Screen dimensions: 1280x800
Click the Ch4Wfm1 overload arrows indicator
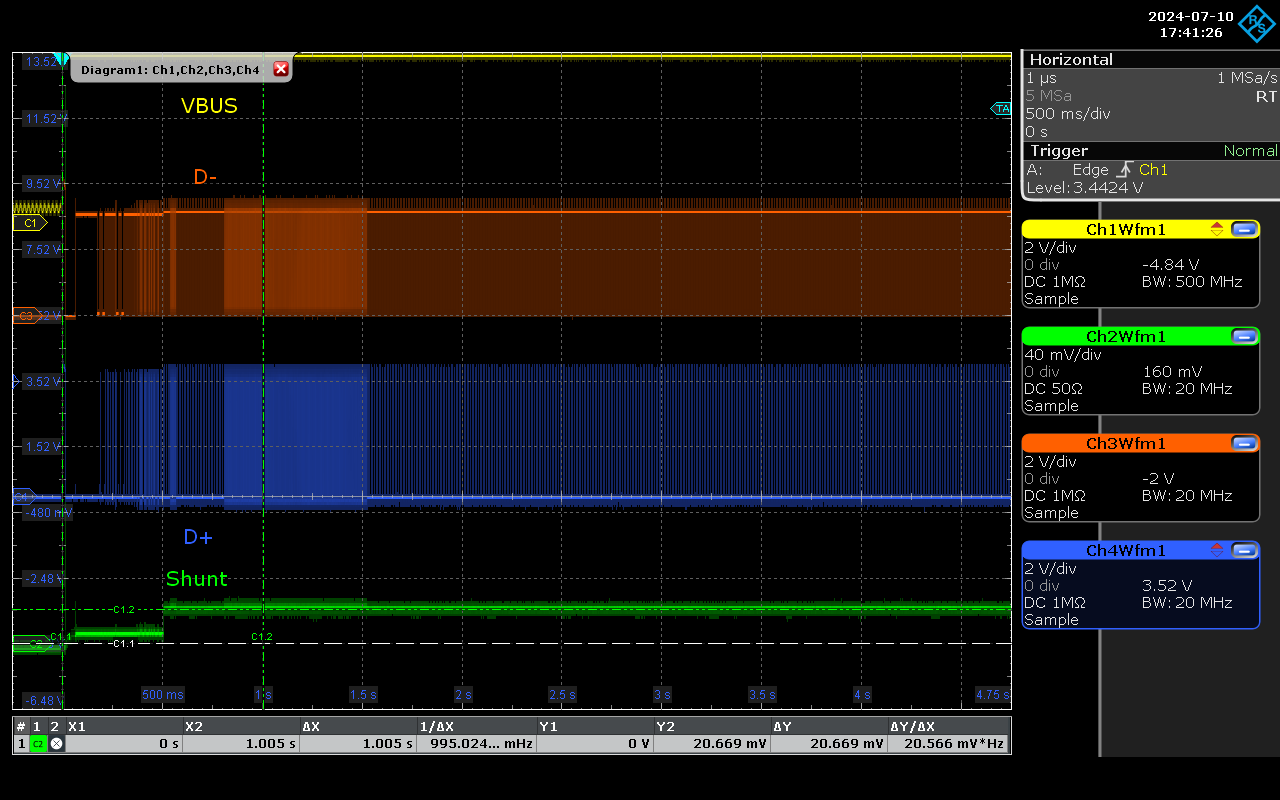point(1217,550)
